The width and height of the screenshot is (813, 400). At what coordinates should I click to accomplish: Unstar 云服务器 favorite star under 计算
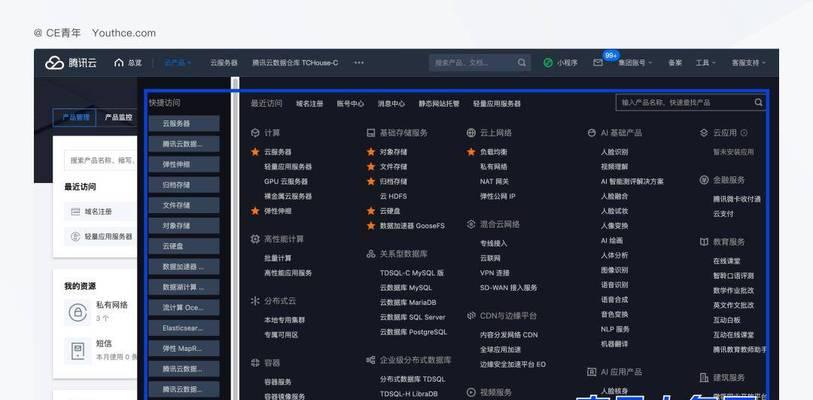(x=255, y=152)
